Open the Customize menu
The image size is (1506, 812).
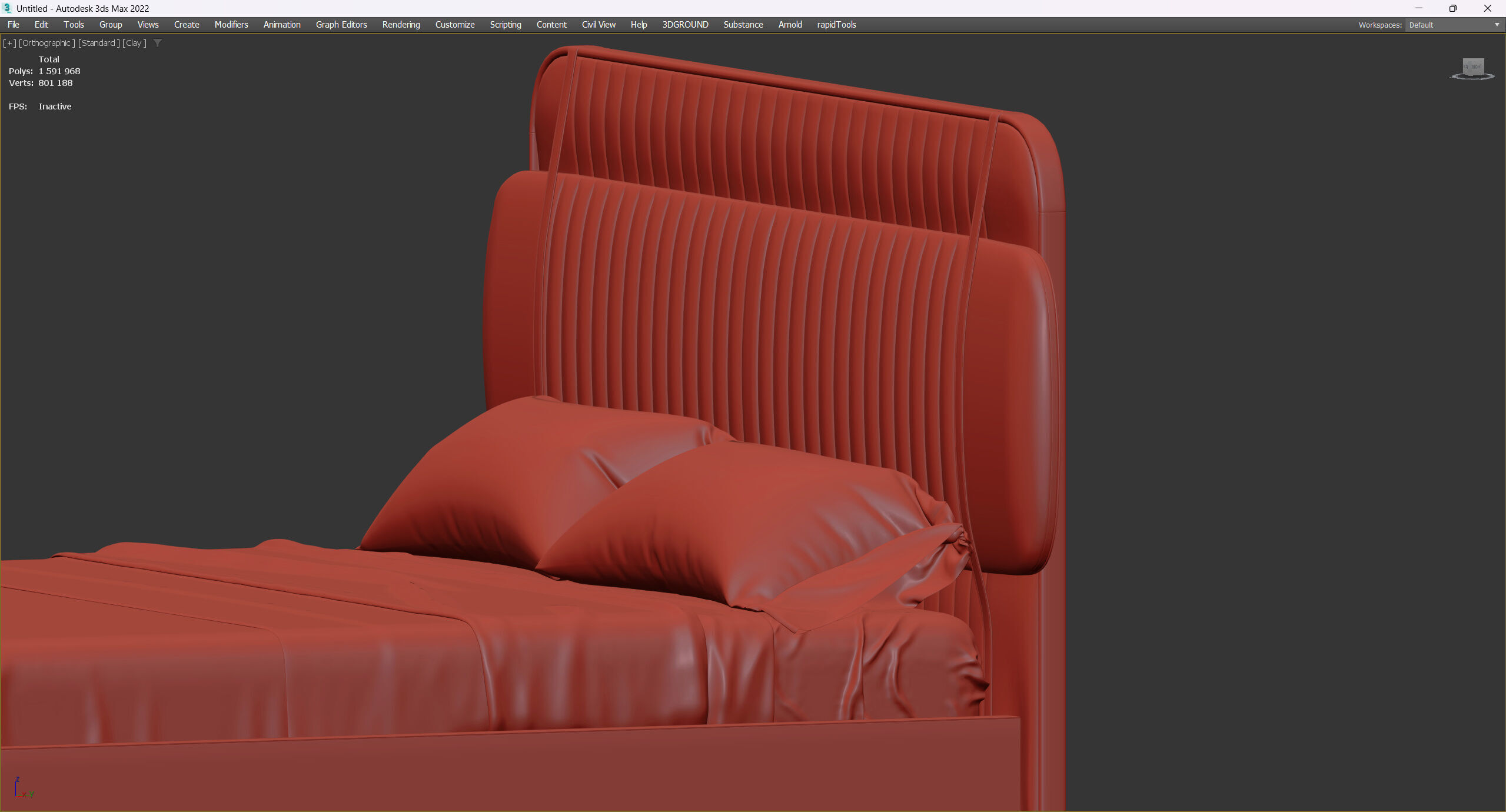(455, 25)
